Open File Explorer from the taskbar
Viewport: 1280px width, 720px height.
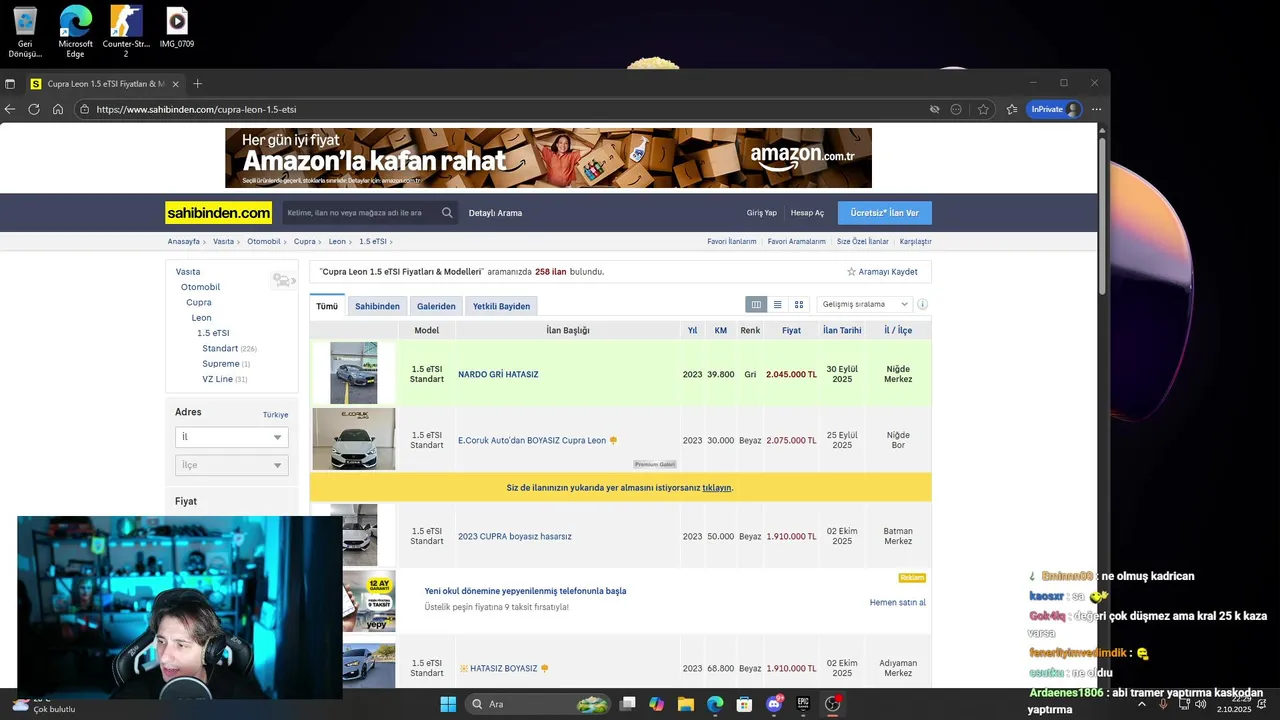(686, 704)
